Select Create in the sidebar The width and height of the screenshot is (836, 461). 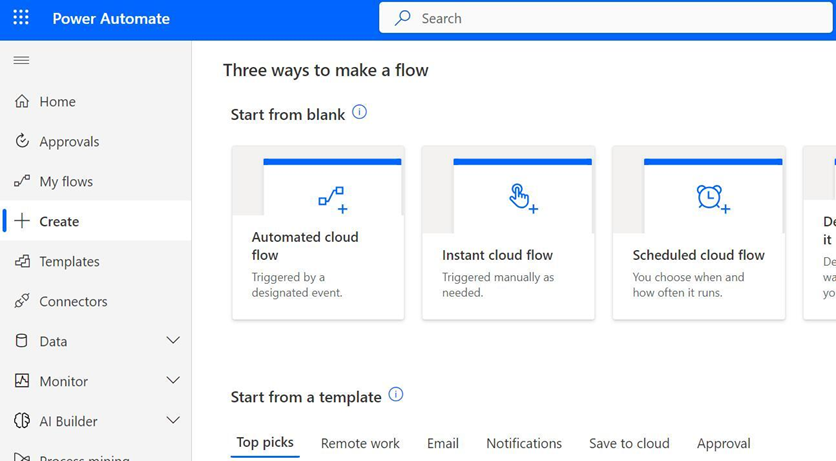[x=96, y=221]
